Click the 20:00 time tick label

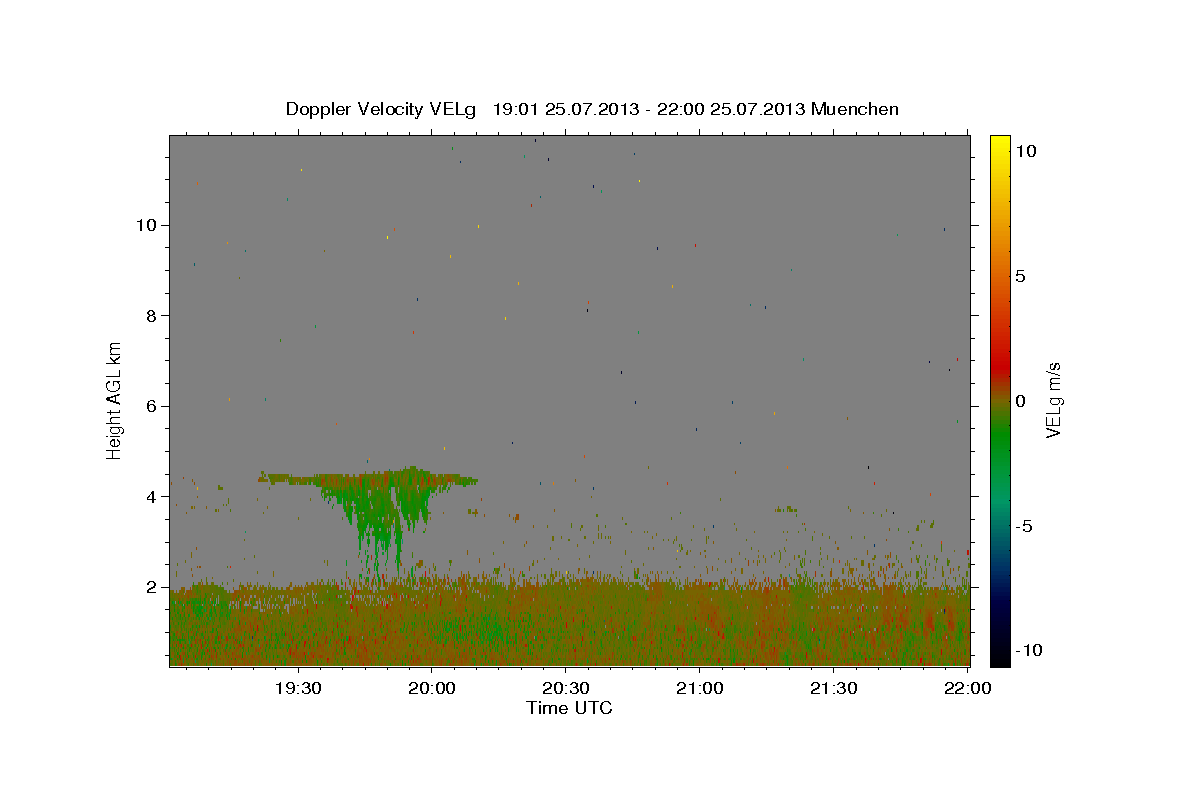pyautogui.click(x=431, y=688)
